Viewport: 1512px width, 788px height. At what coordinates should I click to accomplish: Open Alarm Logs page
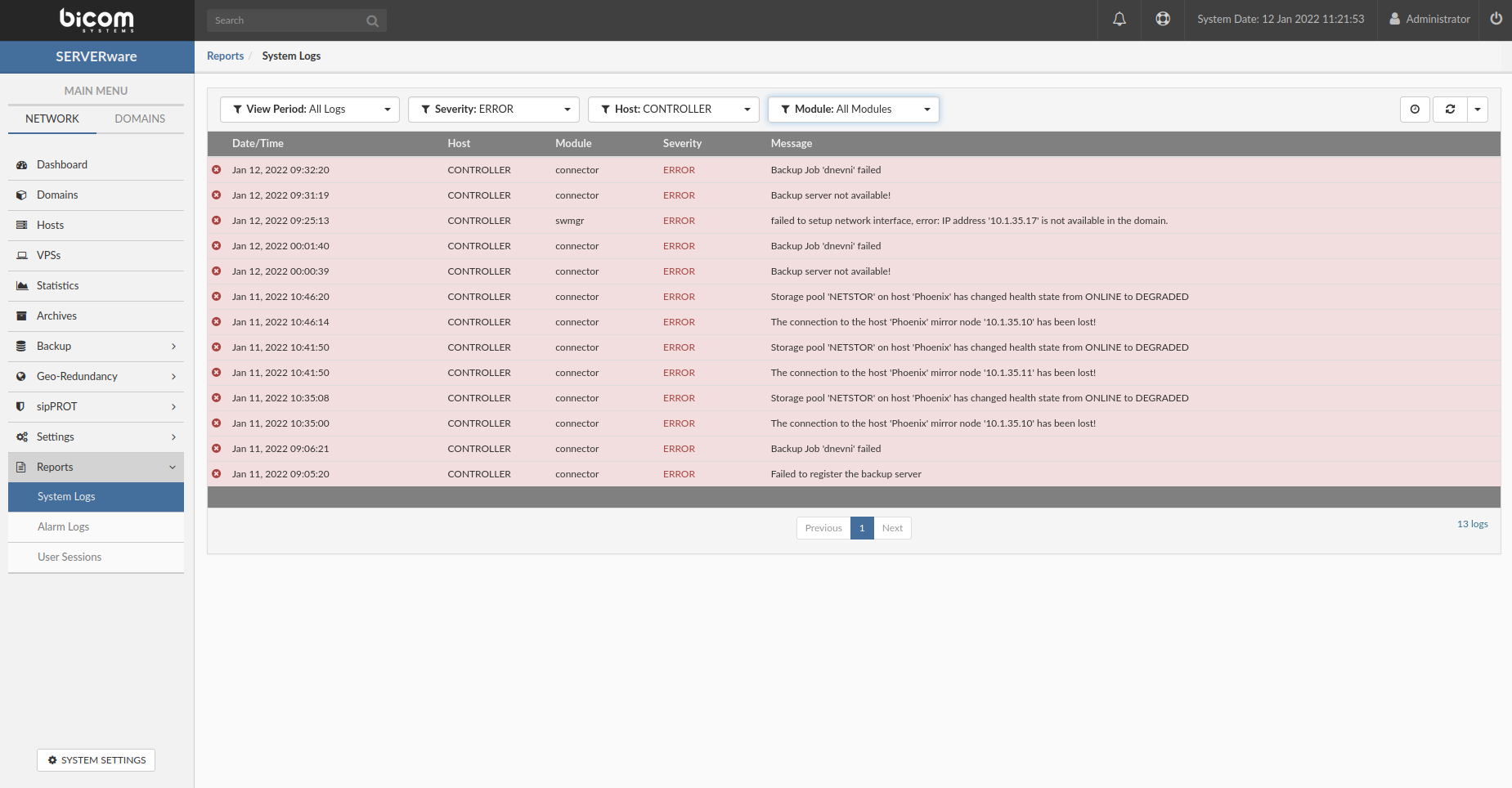click(63, 526)
